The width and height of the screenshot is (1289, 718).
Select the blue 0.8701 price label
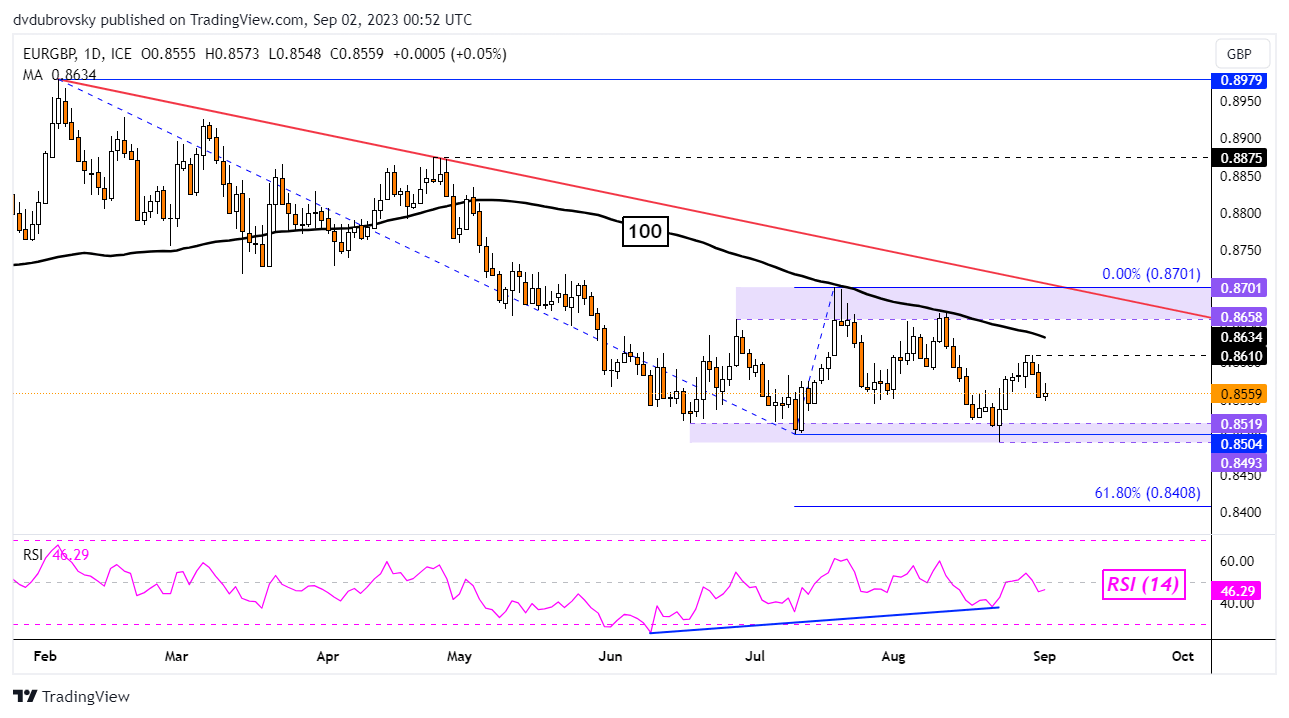1239,288
